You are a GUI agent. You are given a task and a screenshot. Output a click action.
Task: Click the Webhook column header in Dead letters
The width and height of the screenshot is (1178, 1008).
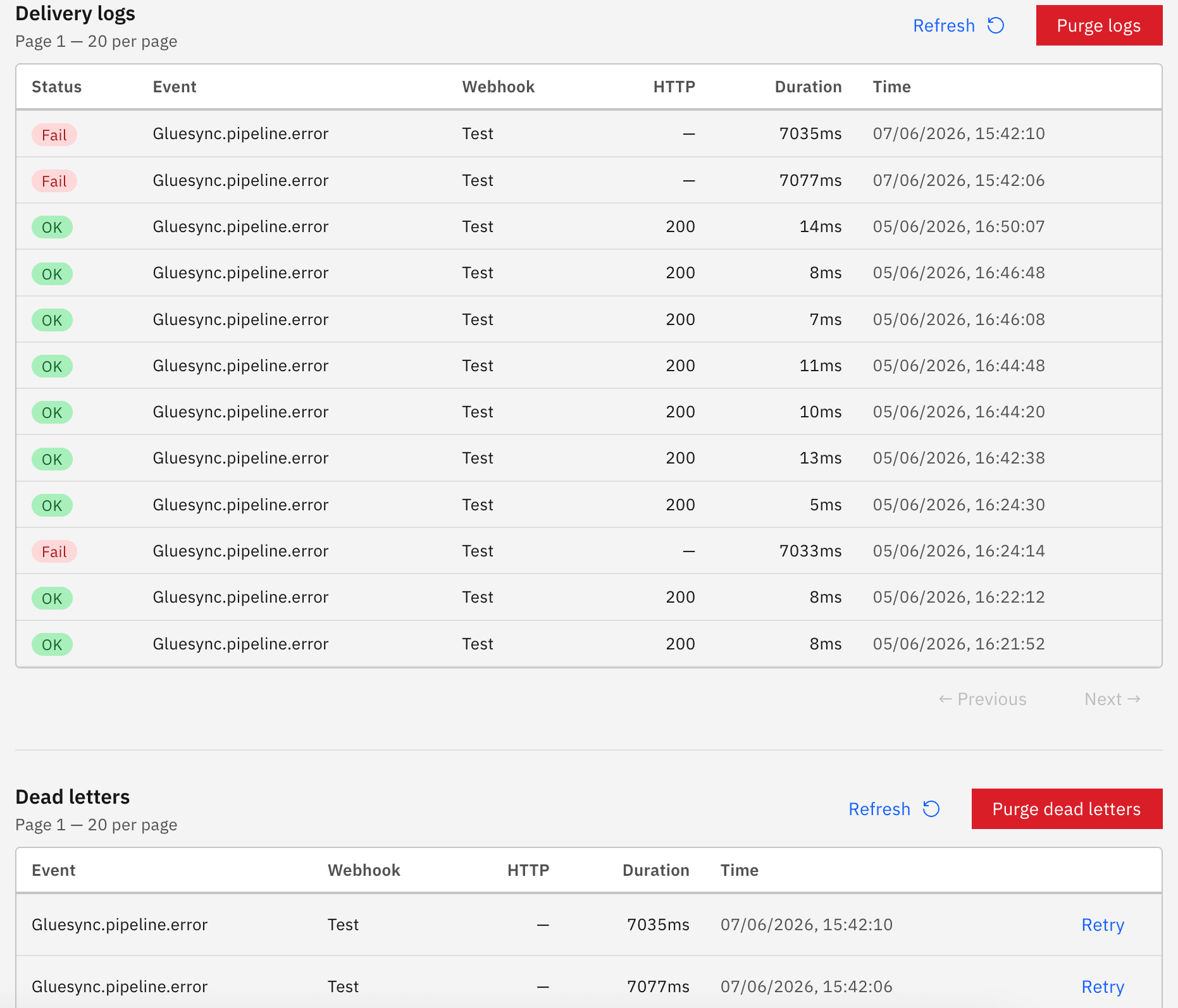click(x=364, y=870)
